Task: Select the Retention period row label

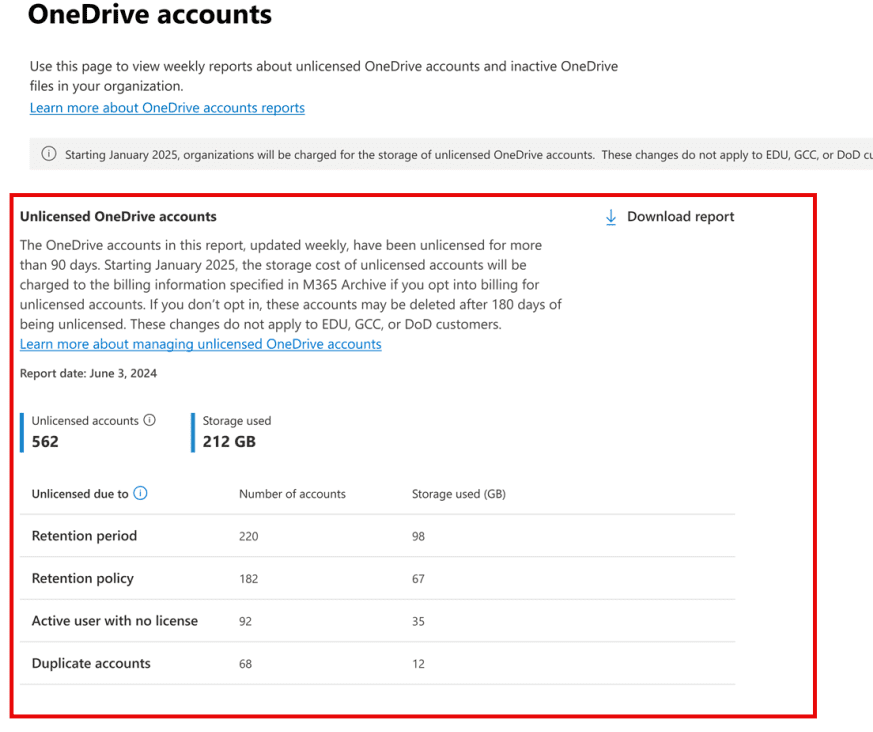Action: 84,536
